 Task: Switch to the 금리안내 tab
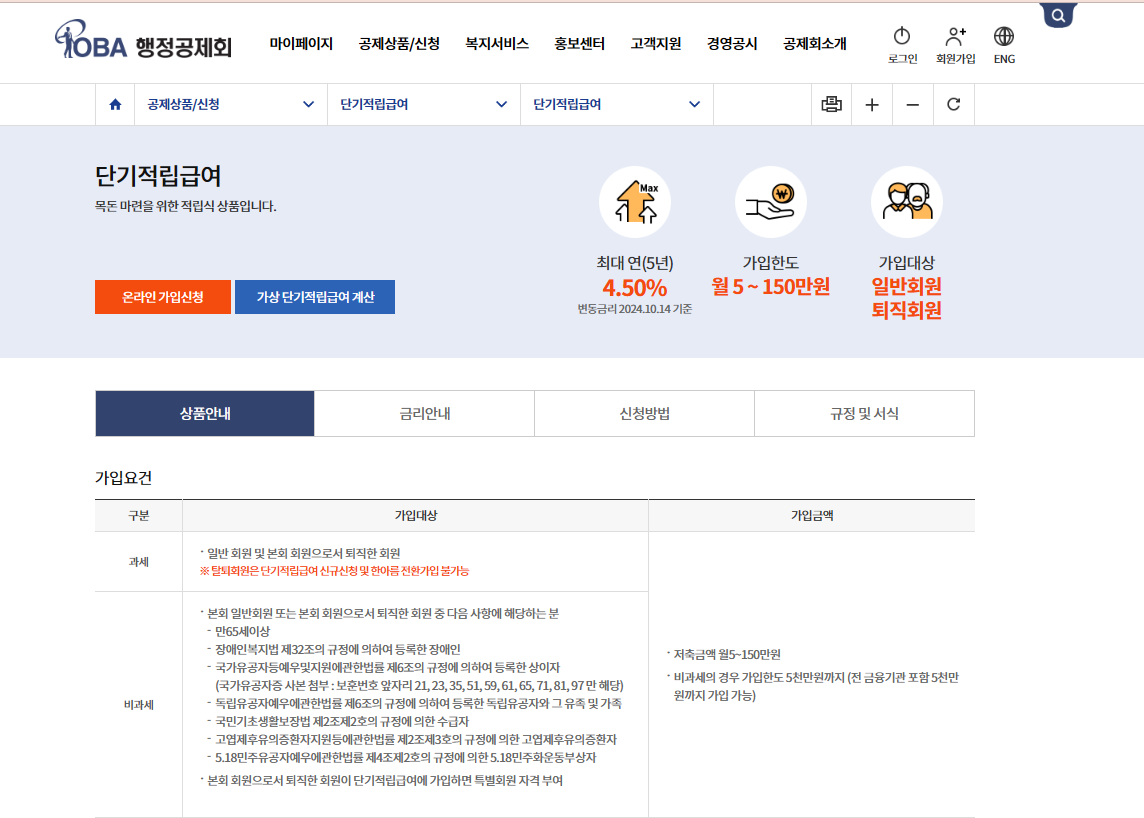pyautogui.click(x=425, y=414)
